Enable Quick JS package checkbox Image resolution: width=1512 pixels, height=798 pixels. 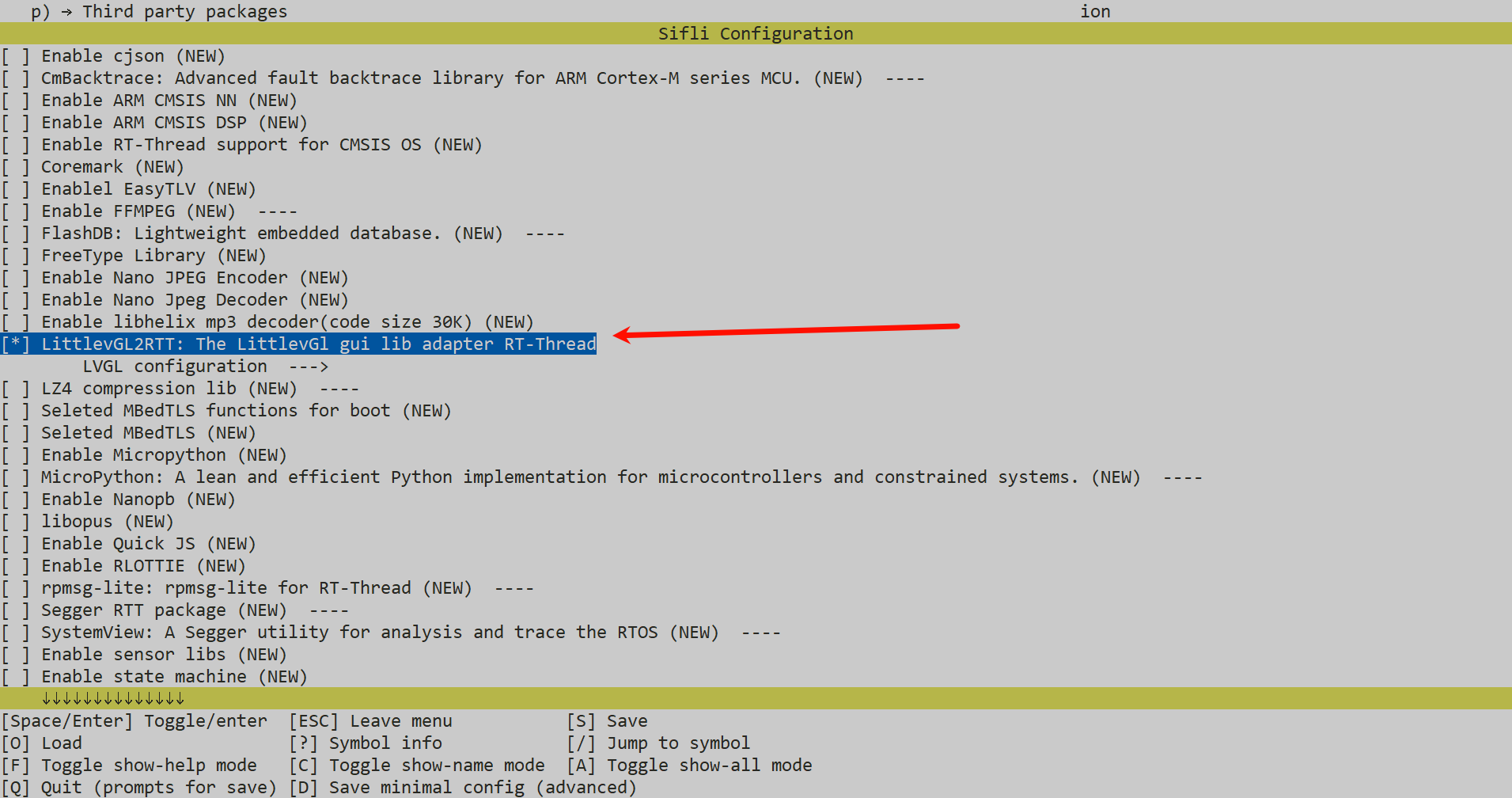tap(16, 544)
